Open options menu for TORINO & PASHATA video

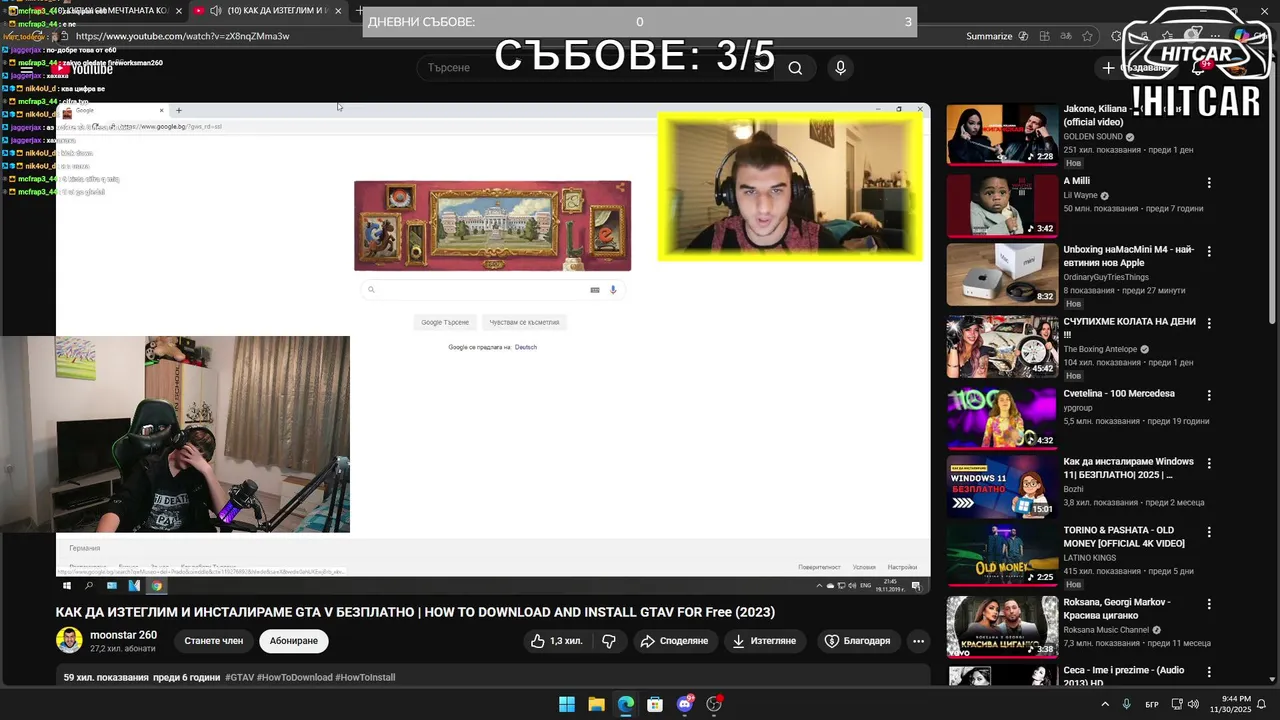[x=1209, y=534]
